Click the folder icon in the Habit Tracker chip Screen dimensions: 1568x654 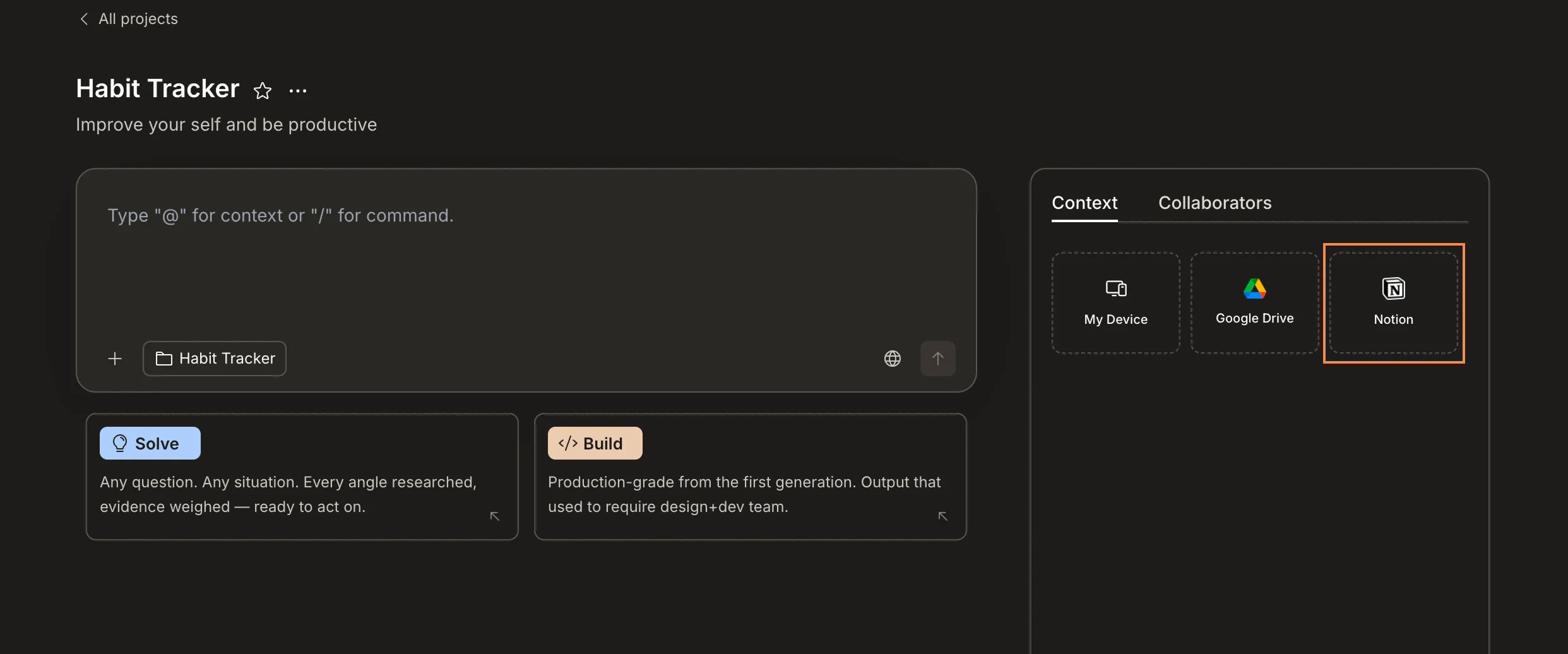pos(163,358)
